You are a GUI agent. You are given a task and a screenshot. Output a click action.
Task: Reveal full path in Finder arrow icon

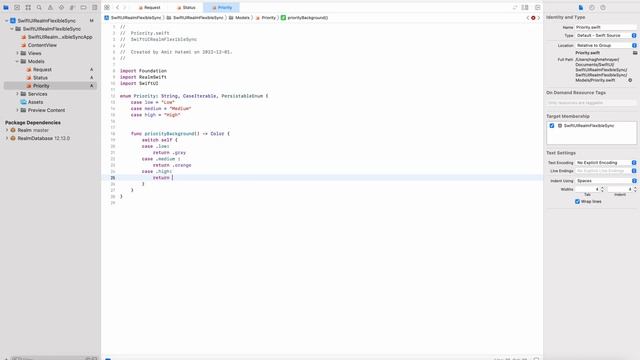(x=630, y=80)
